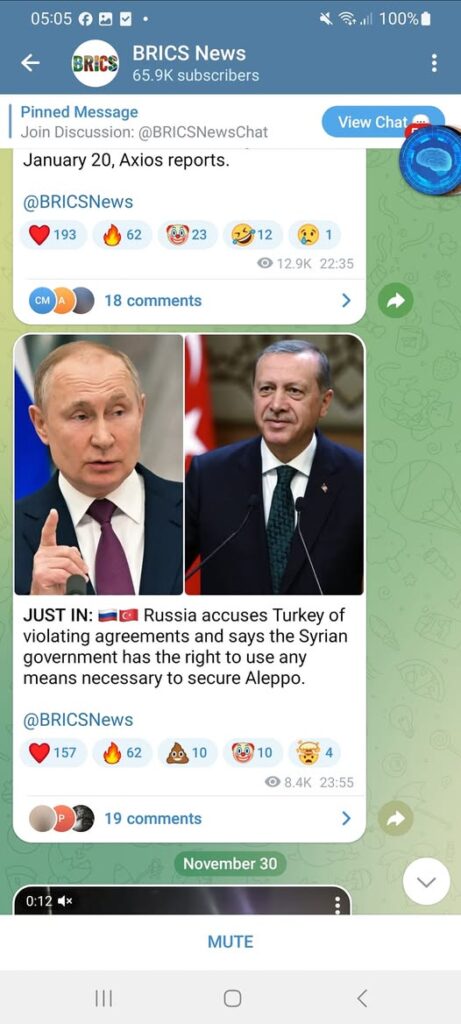Screen dimensions: 461x1024
Task: Toggle poop reaction showing 10
Action: coord(187,752)
